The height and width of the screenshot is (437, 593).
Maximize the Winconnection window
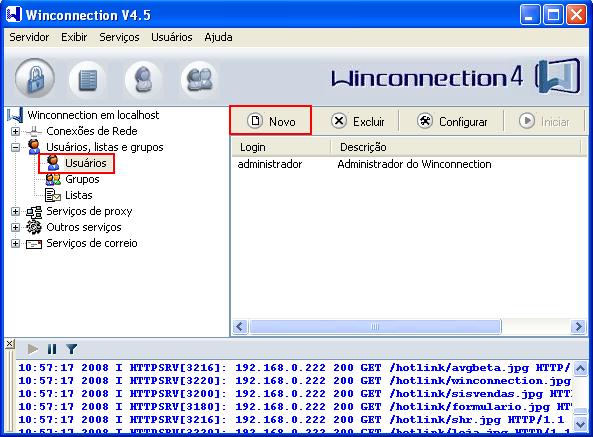553,15
